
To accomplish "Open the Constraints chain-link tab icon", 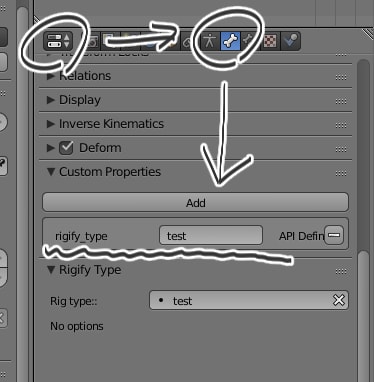I will 189,41.
